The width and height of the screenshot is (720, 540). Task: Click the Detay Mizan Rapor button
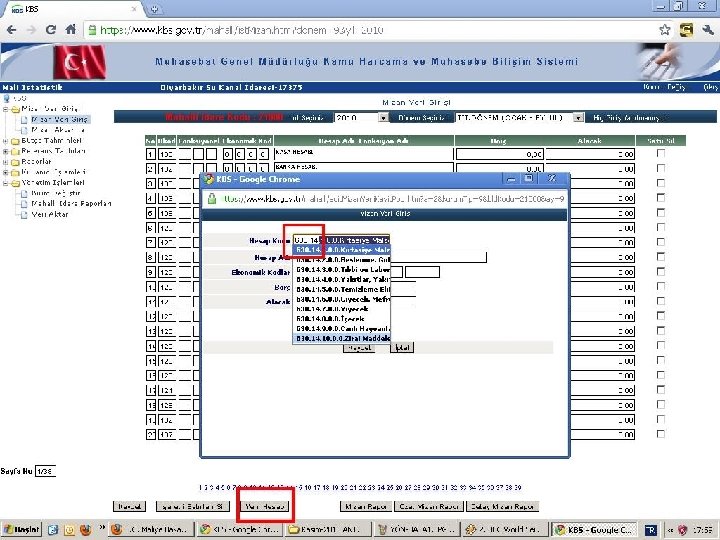pyautogui.click(x=502, y=506)
